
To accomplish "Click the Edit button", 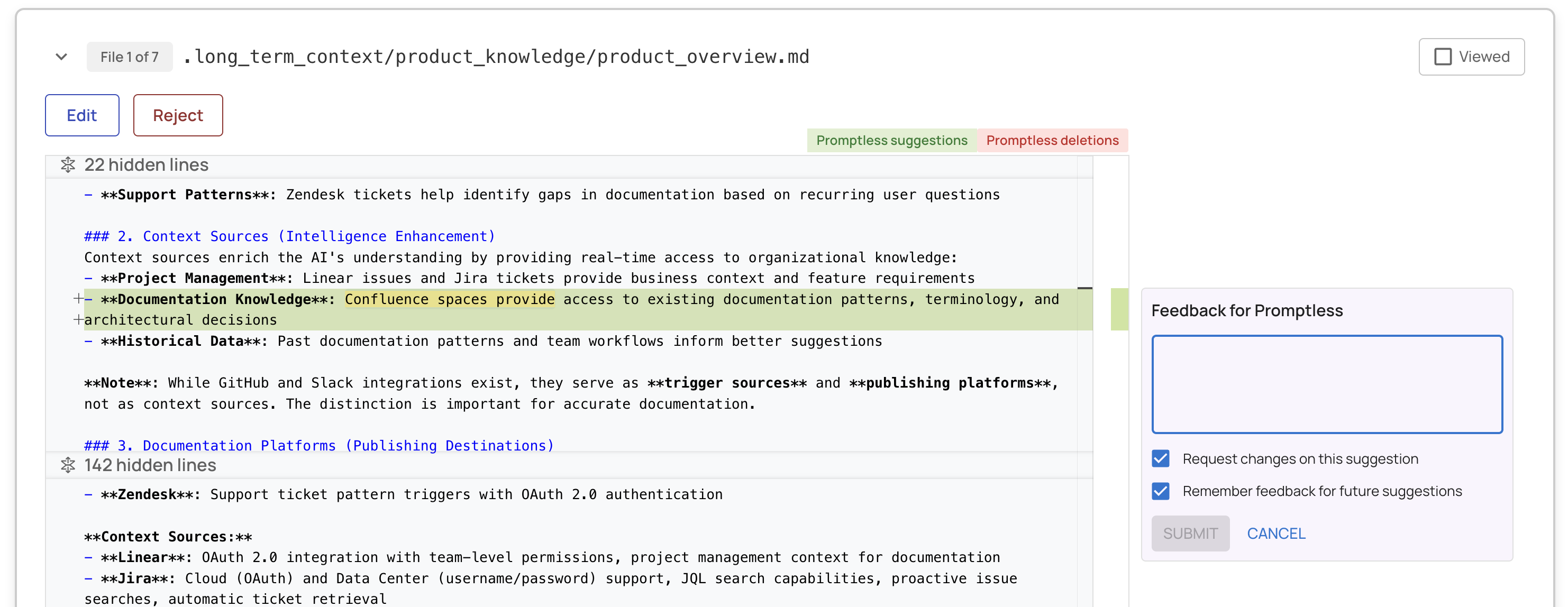I will [x=81, y=115].
